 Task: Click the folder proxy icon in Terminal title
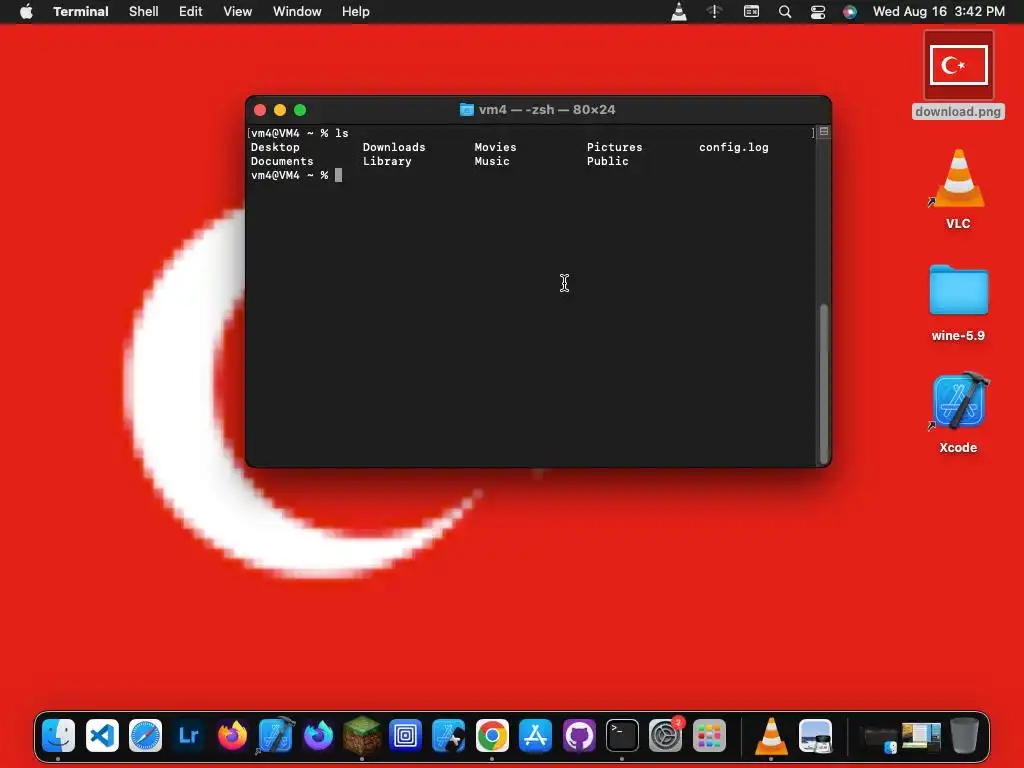click(x=466, y=110)
